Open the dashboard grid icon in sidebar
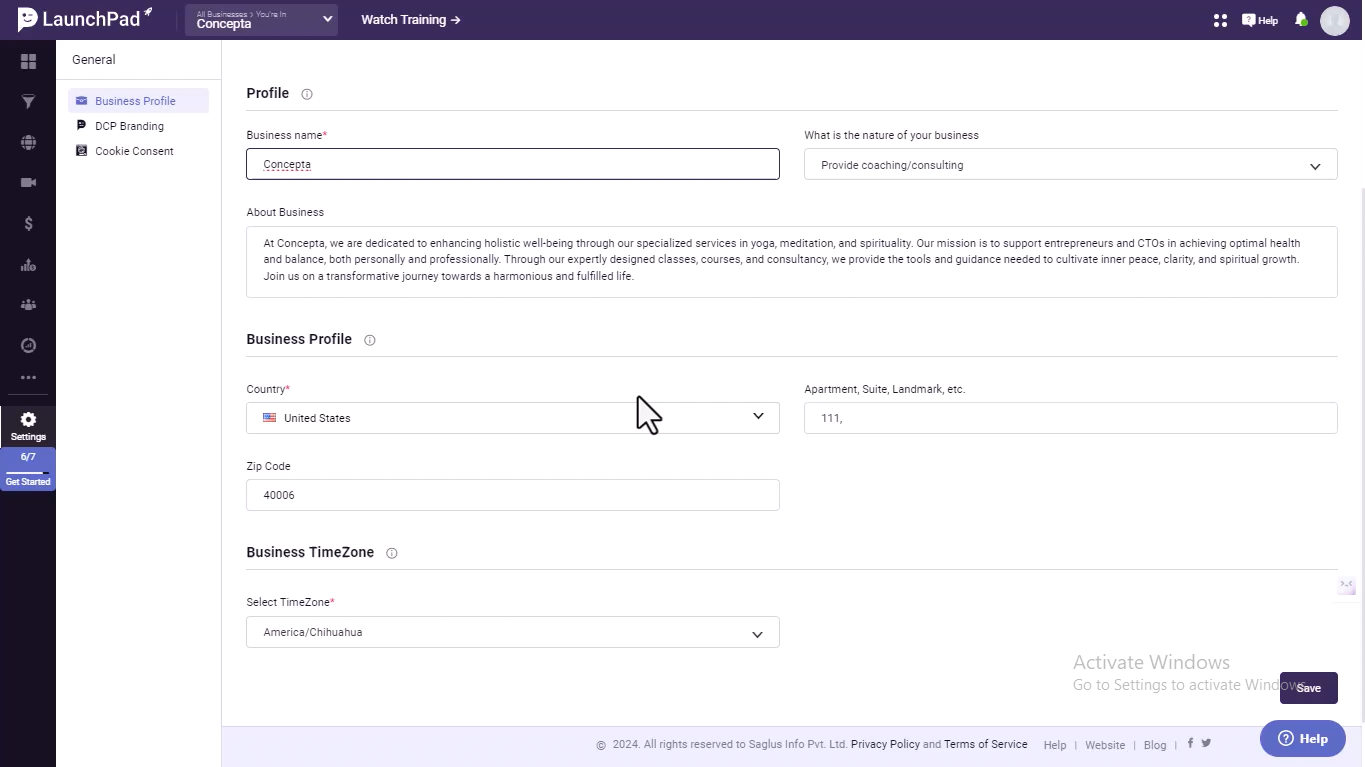 28,62
